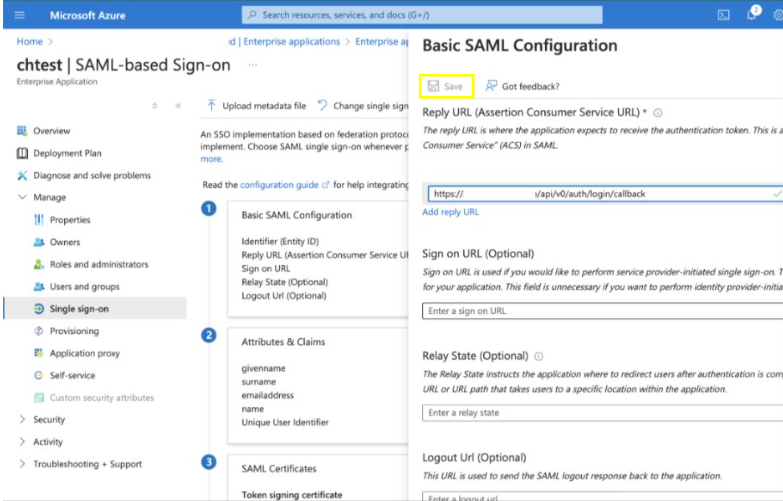Click the Roles and administrators icon
This screenshot has width=783, height=501.
(x=38, y=264)
